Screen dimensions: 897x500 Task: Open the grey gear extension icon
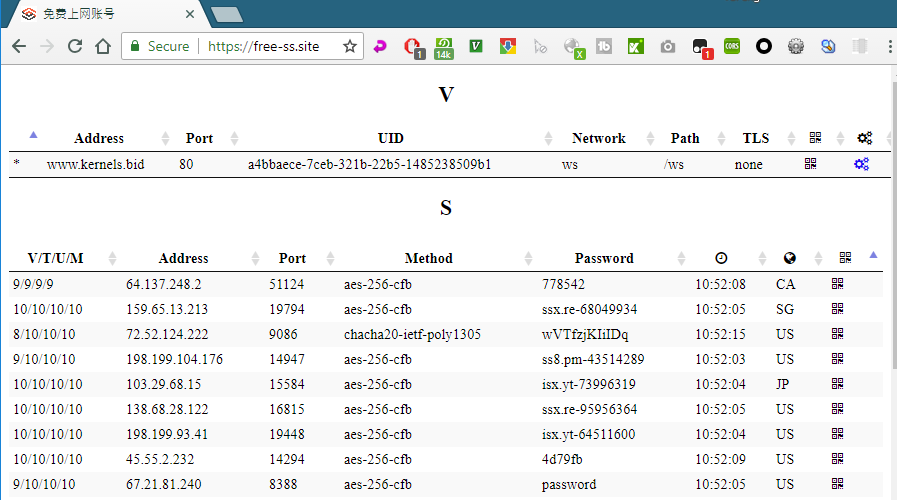pos(796,46)
